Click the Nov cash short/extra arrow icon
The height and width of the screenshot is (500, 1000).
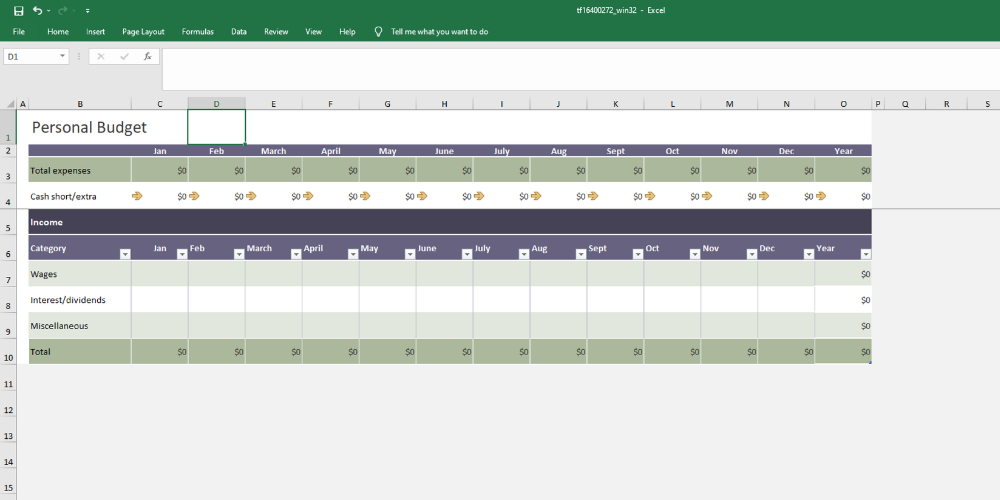[x=707, y=196]
